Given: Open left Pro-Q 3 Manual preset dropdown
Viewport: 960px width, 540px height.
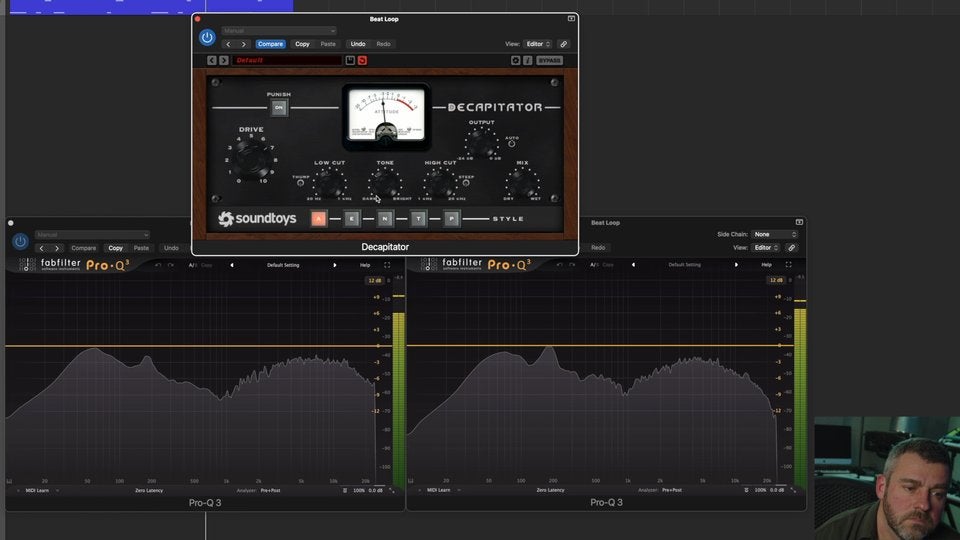Looking at the screenshot, I should coord(92,234).
